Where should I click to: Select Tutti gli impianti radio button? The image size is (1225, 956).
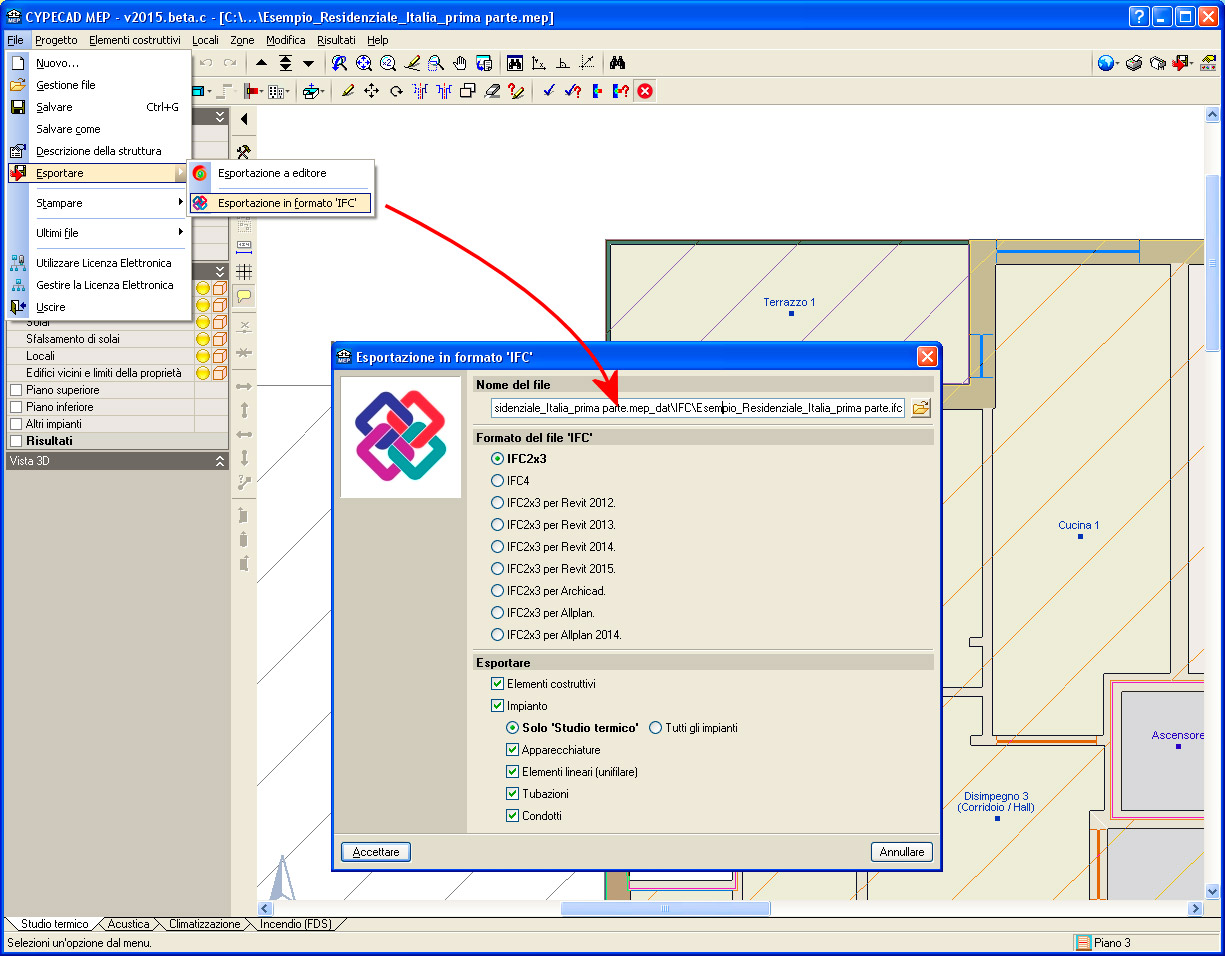click(x=656, y=728)
